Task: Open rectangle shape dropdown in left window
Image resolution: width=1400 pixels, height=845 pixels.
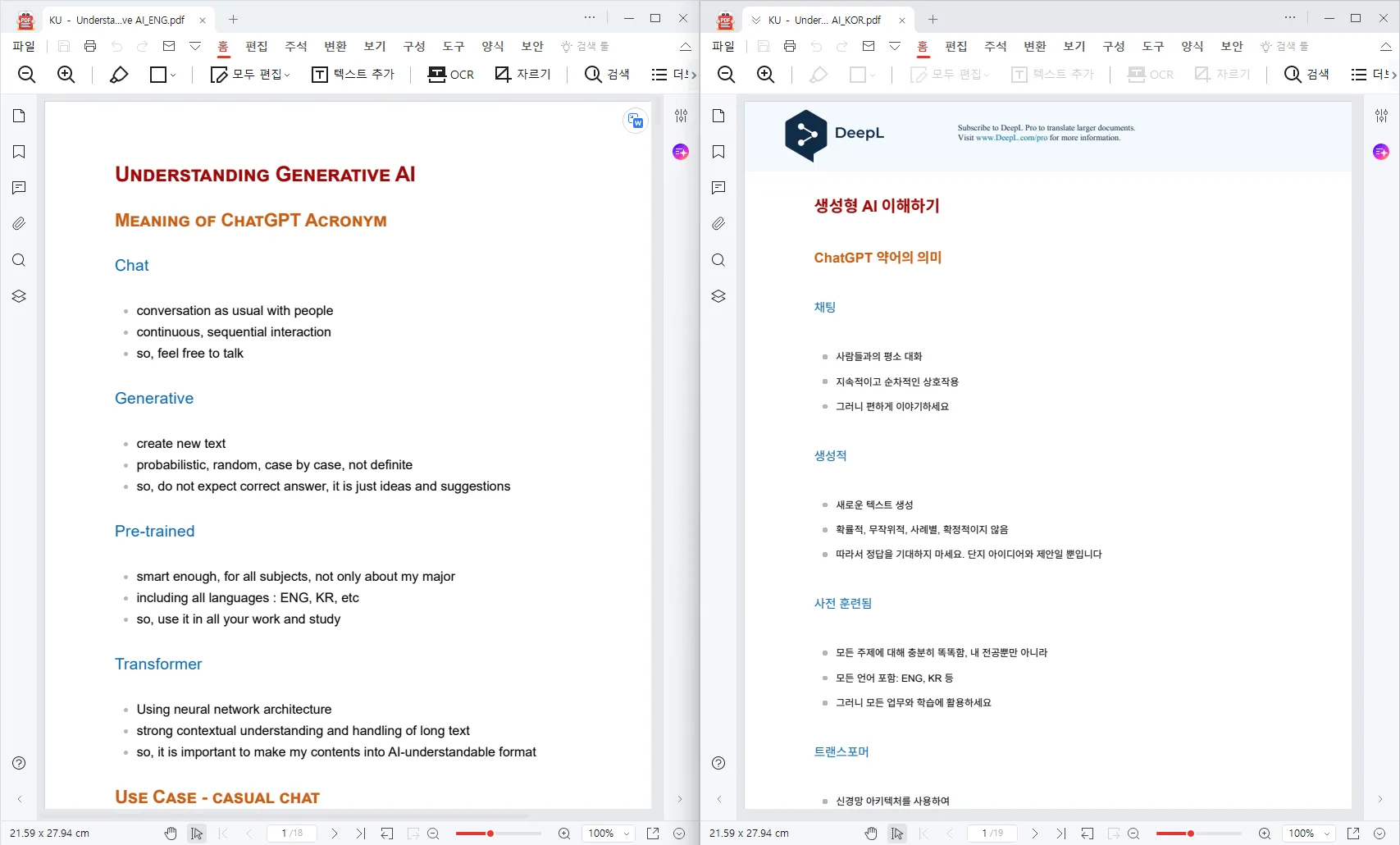Action: point(163,75)
